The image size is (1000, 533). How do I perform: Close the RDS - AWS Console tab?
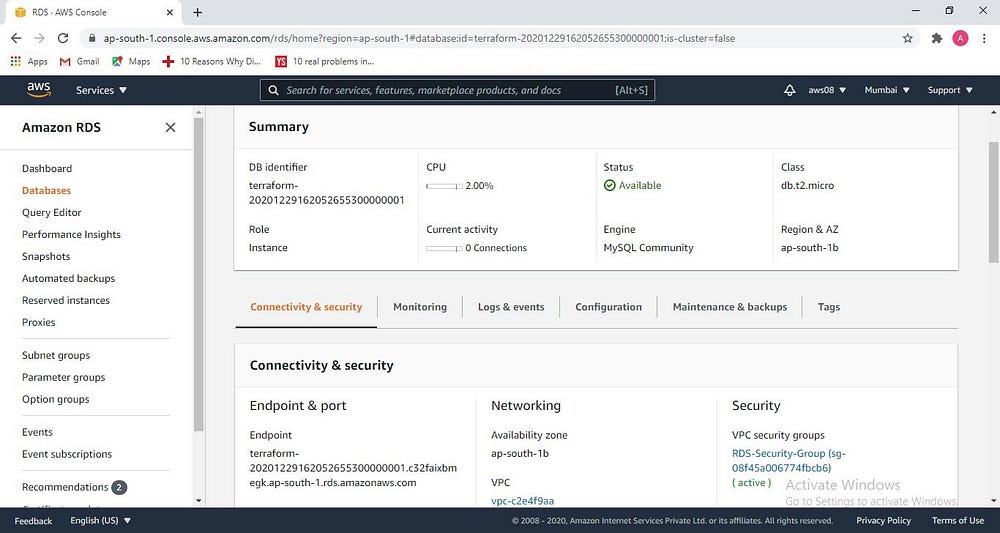tap(170, 12)
